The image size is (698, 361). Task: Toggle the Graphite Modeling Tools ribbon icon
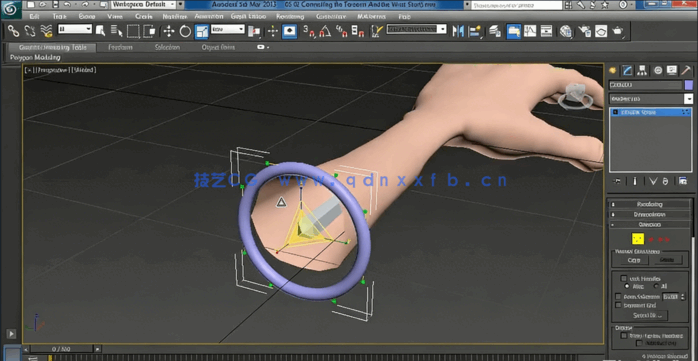pos(513,31)
